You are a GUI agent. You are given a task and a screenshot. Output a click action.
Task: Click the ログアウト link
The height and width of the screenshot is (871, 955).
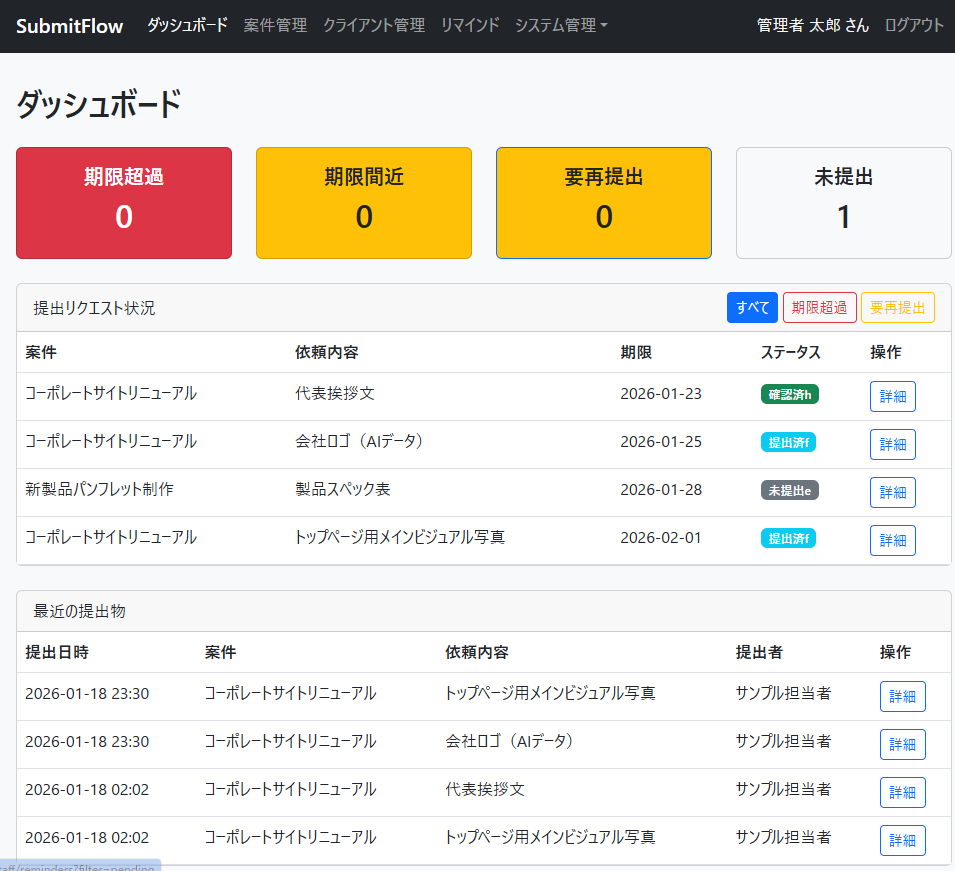pos(914,25)
